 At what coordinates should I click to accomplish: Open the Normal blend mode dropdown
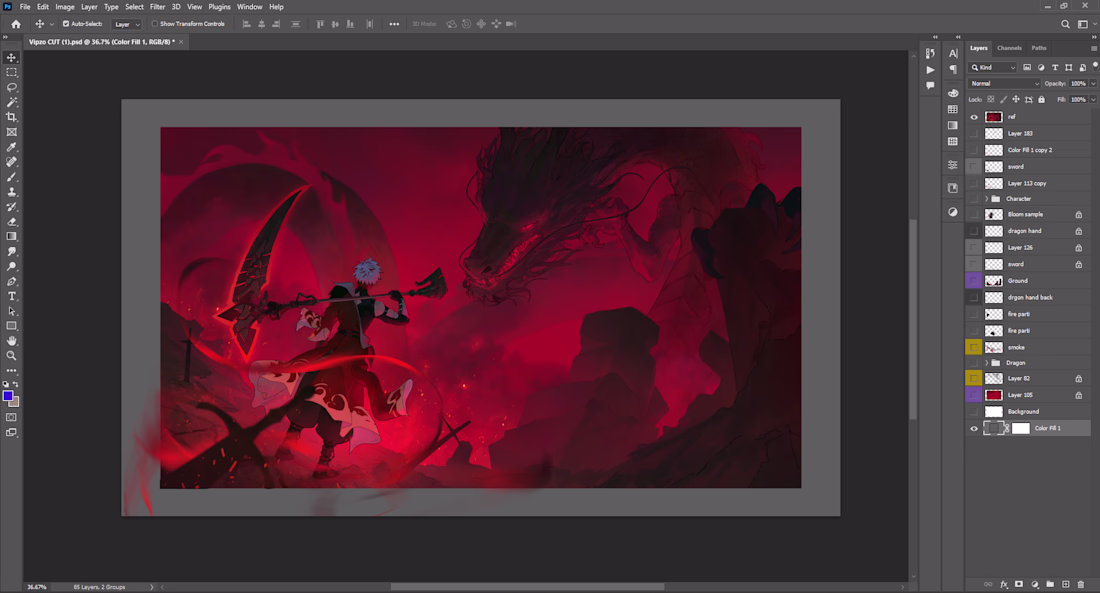1005,84
